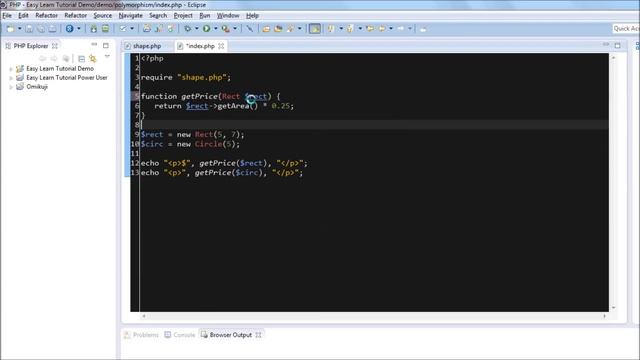Switch to the shape.php editor tab
Screen dimensions: 640x360
147,46
